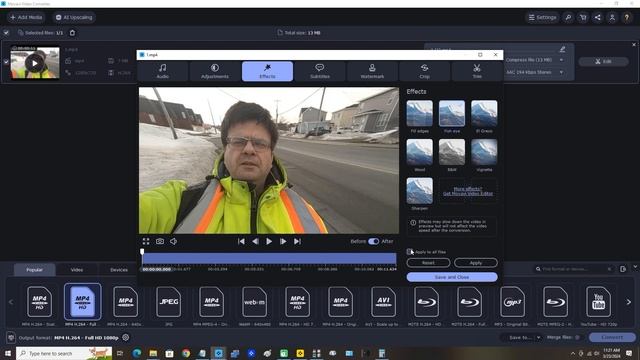Select the Vignette effect thumbnail
This screenshot has width=640, height=360.
click(484, 152)
